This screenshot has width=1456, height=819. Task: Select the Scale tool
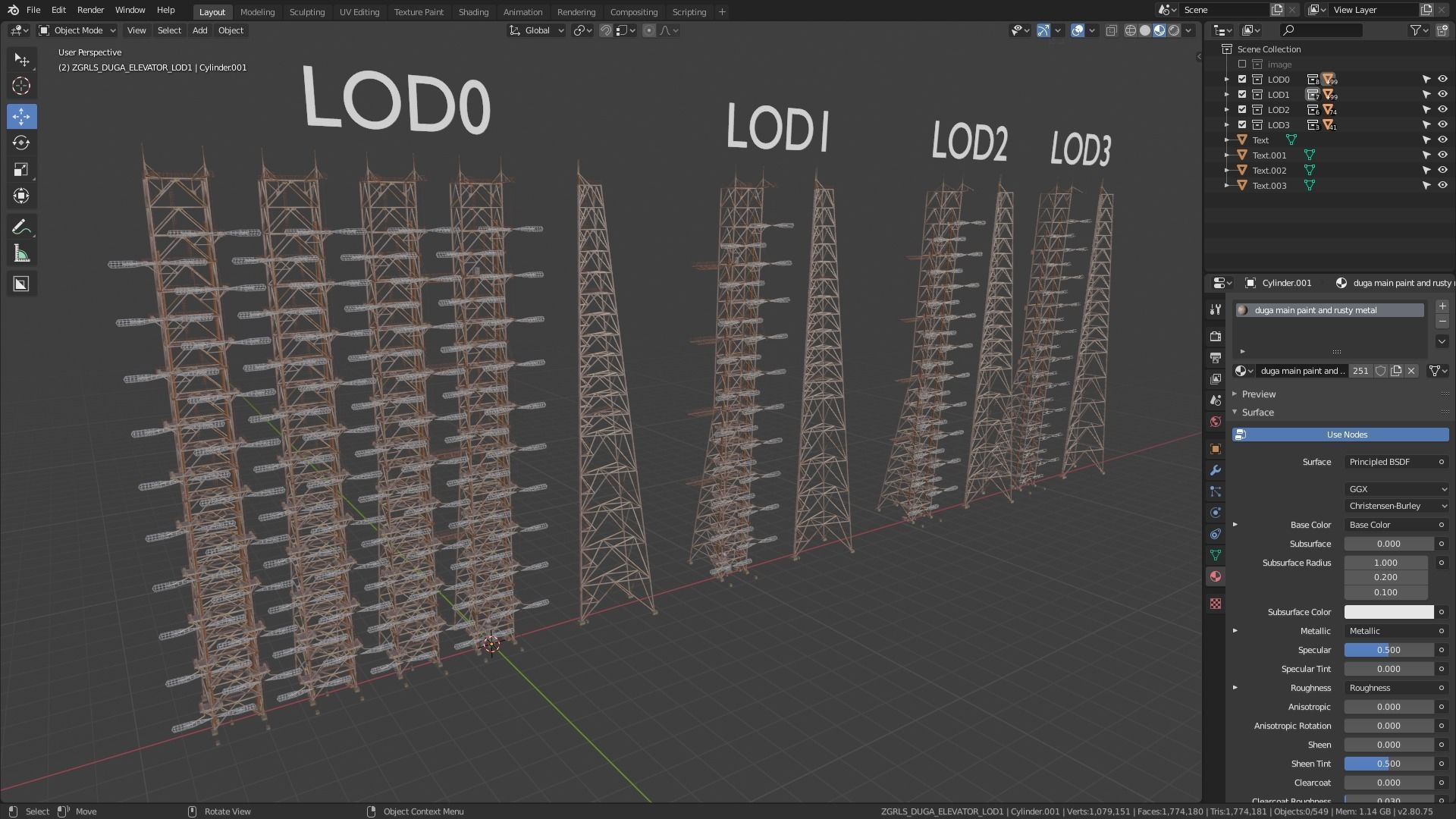click(x=21, y=169)
